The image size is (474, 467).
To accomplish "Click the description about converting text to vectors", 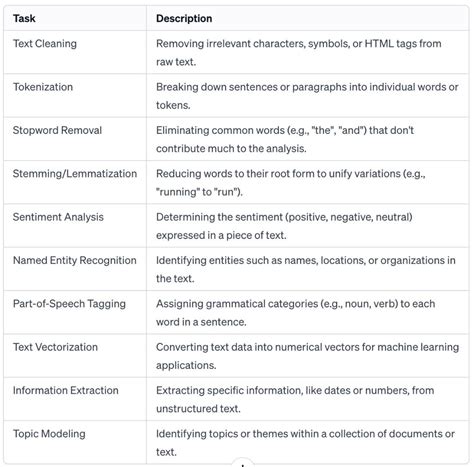I will 307,356.
